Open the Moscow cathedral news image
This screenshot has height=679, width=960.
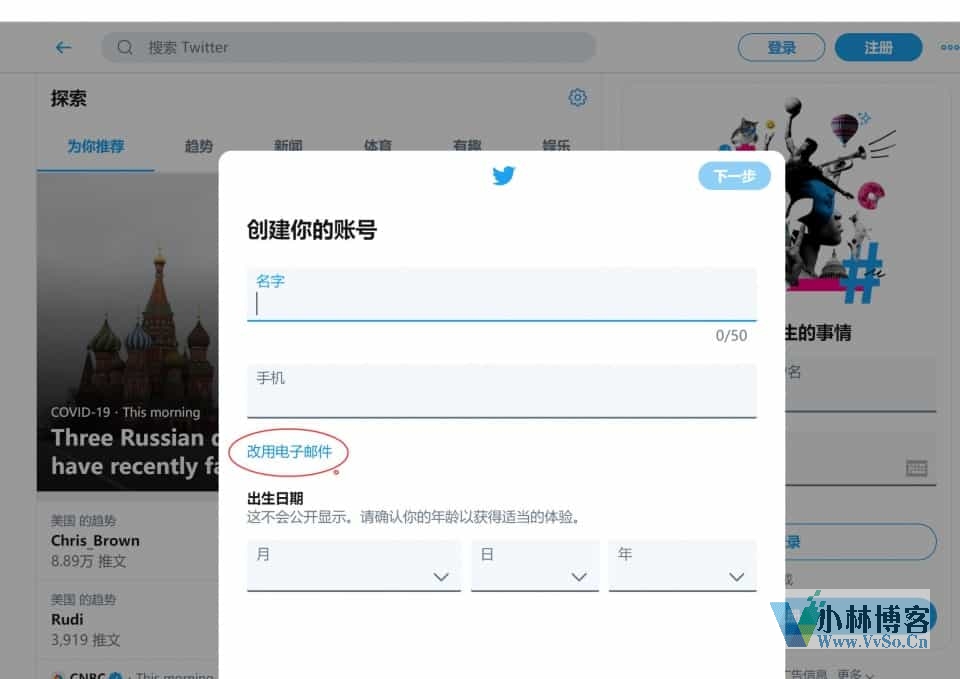pos(128,331)
